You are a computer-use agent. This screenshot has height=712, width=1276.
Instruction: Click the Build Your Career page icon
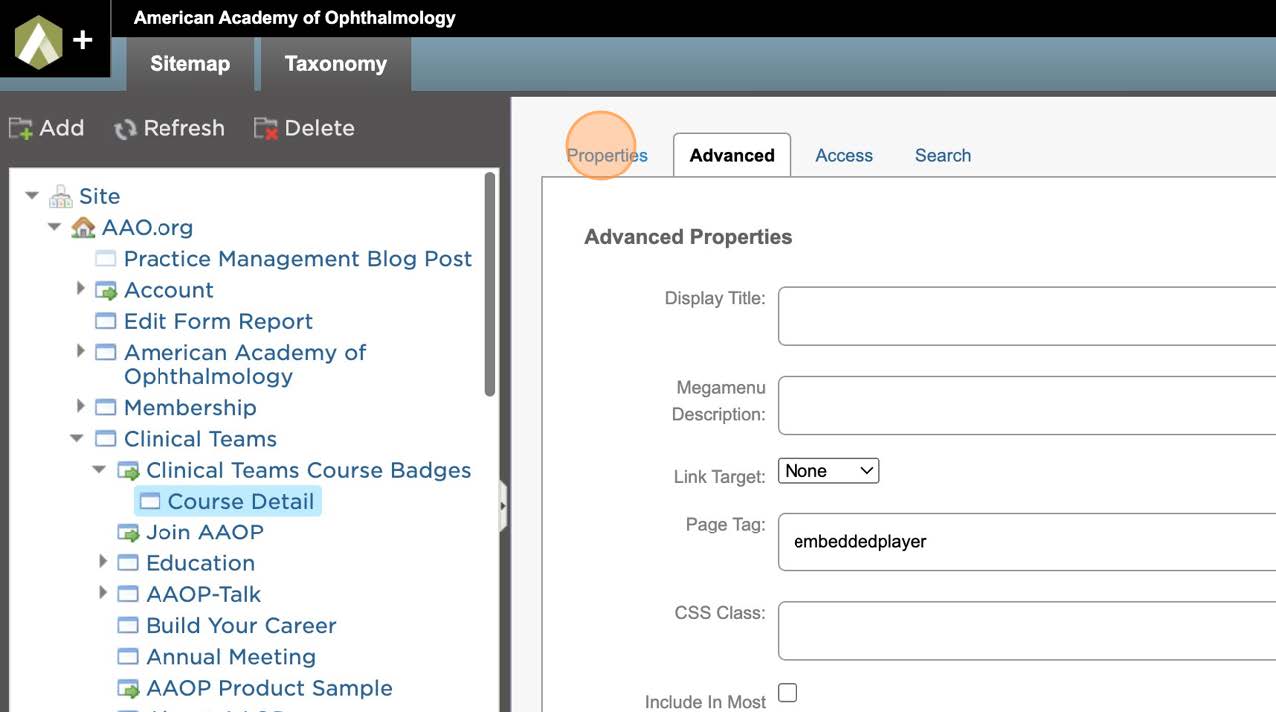pyautogui.click(x=128, y=625)
